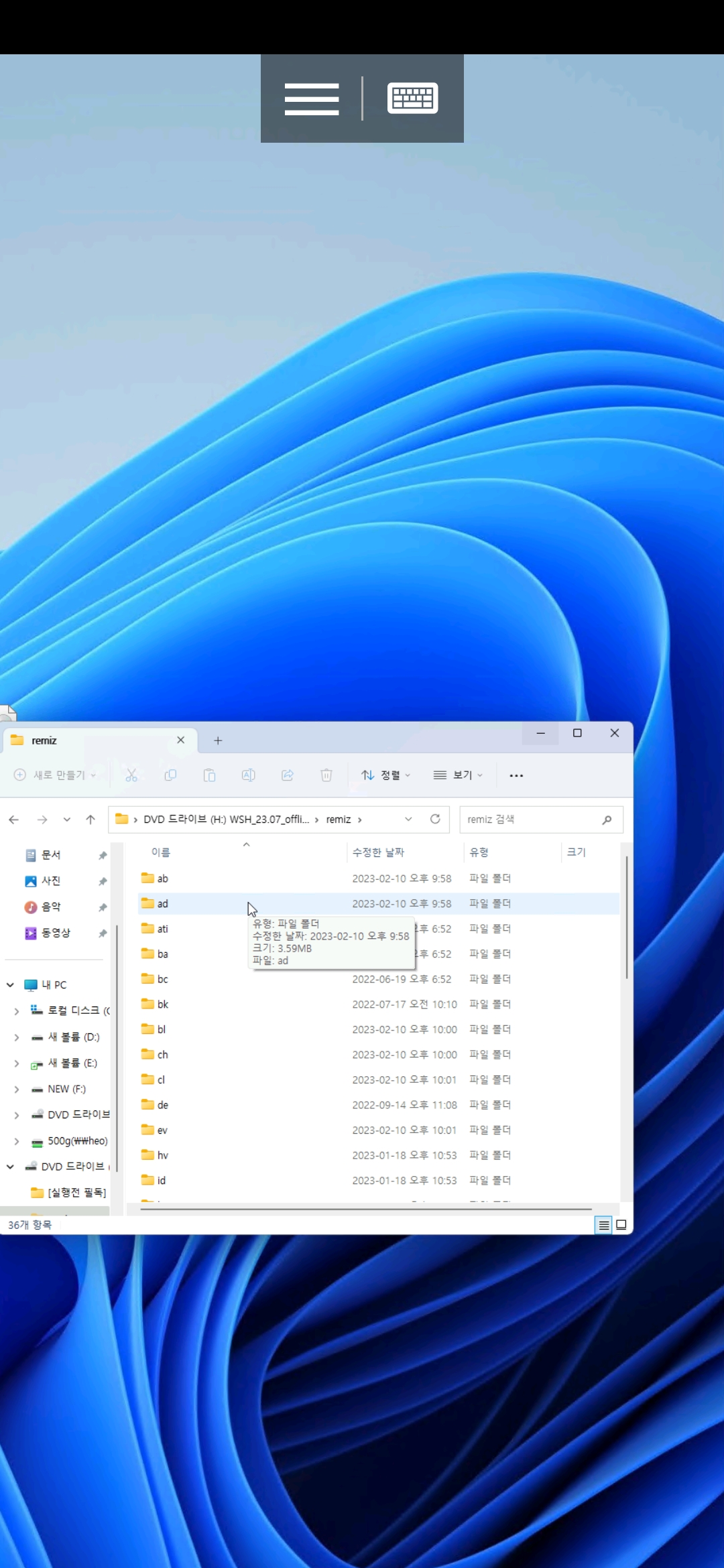The height and width of the screenshot is (1568, 724).
Task: Open the remote desktop hamburger menu
Action: click(312, 99)
